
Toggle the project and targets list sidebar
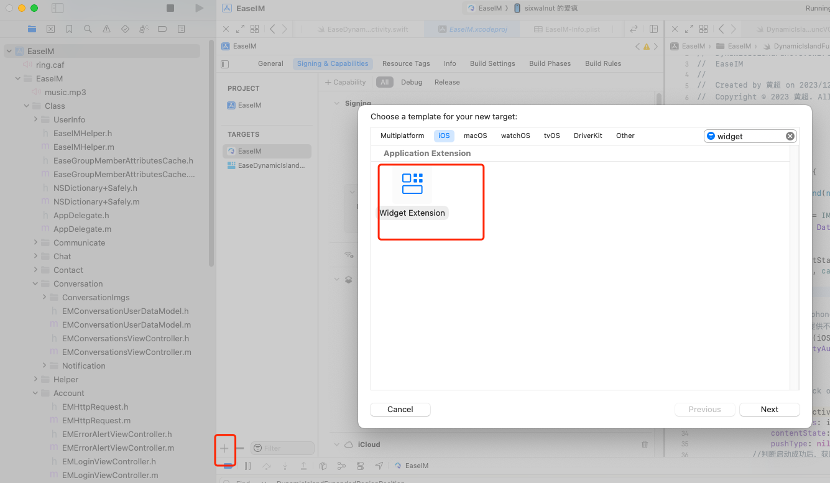225,64
